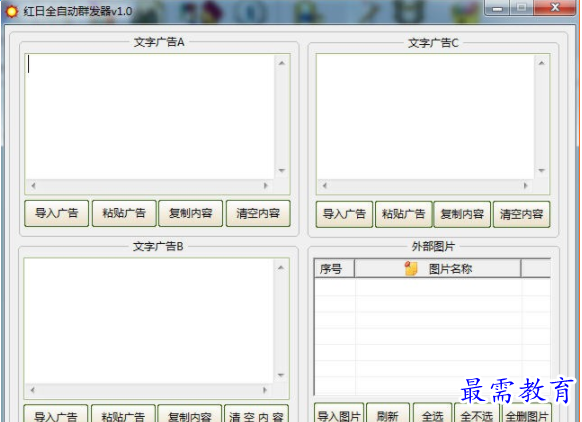Click 复制内容 button under 文字广告B
The height and width of the screenshot is (422, 582).
pyautogui.click(x=190, y=413)
